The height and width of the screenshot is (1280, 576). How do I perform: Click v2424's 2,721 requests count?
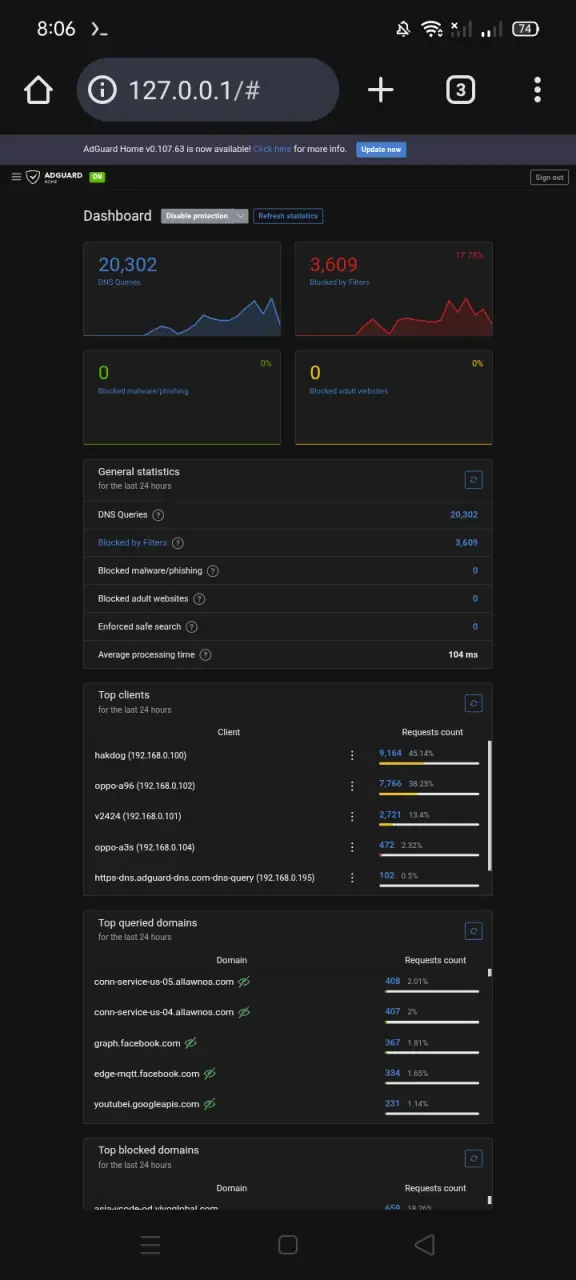[x=390, y=815]
